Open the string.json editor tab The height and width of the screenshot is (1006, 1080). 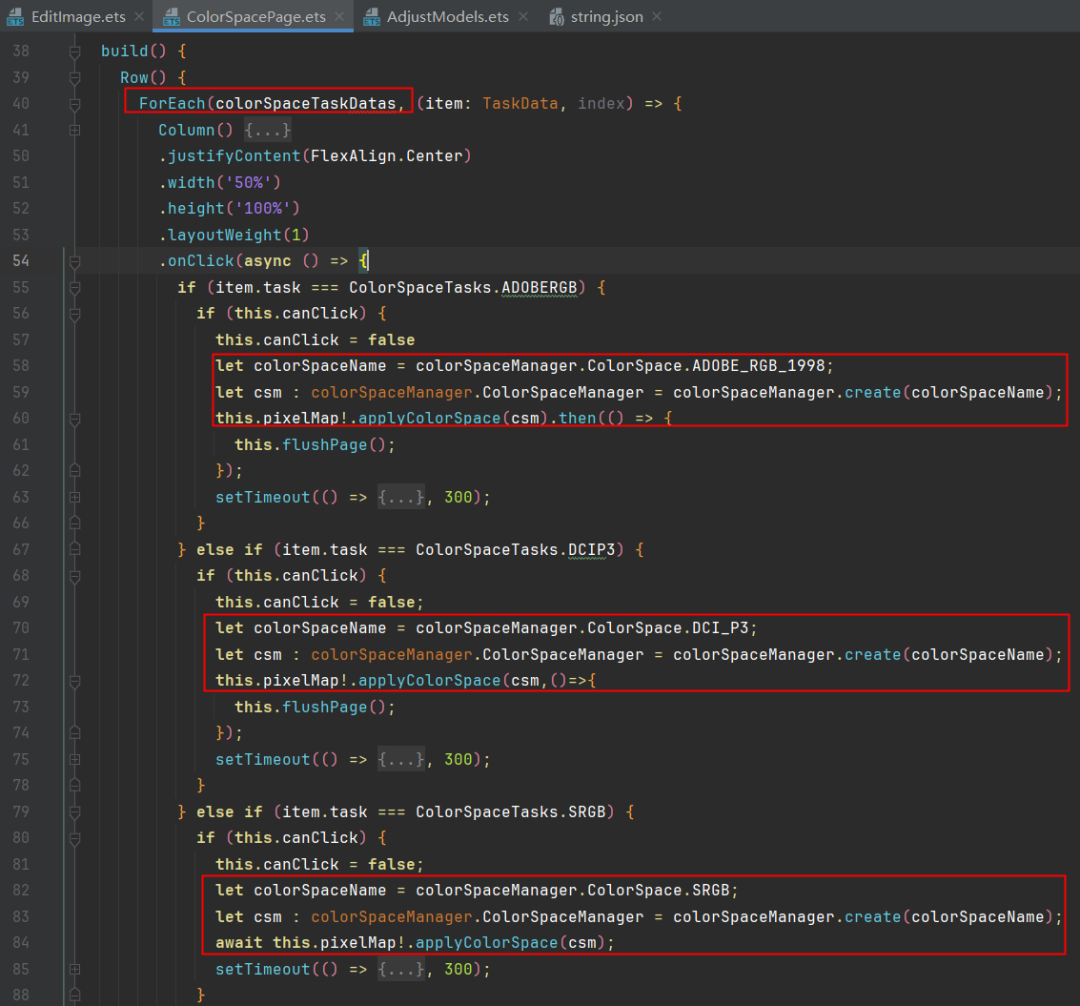(606, 17)
